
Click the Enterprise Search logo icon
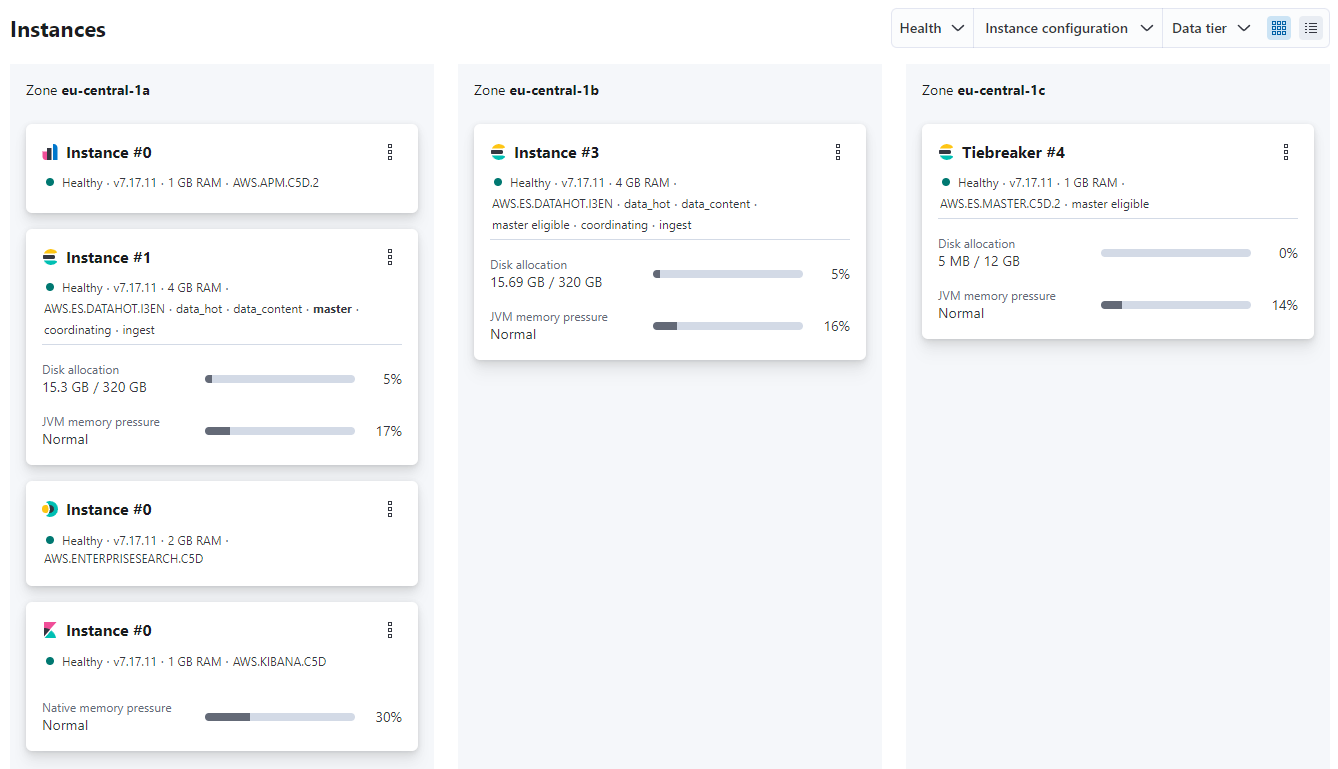tap(50, 509)
